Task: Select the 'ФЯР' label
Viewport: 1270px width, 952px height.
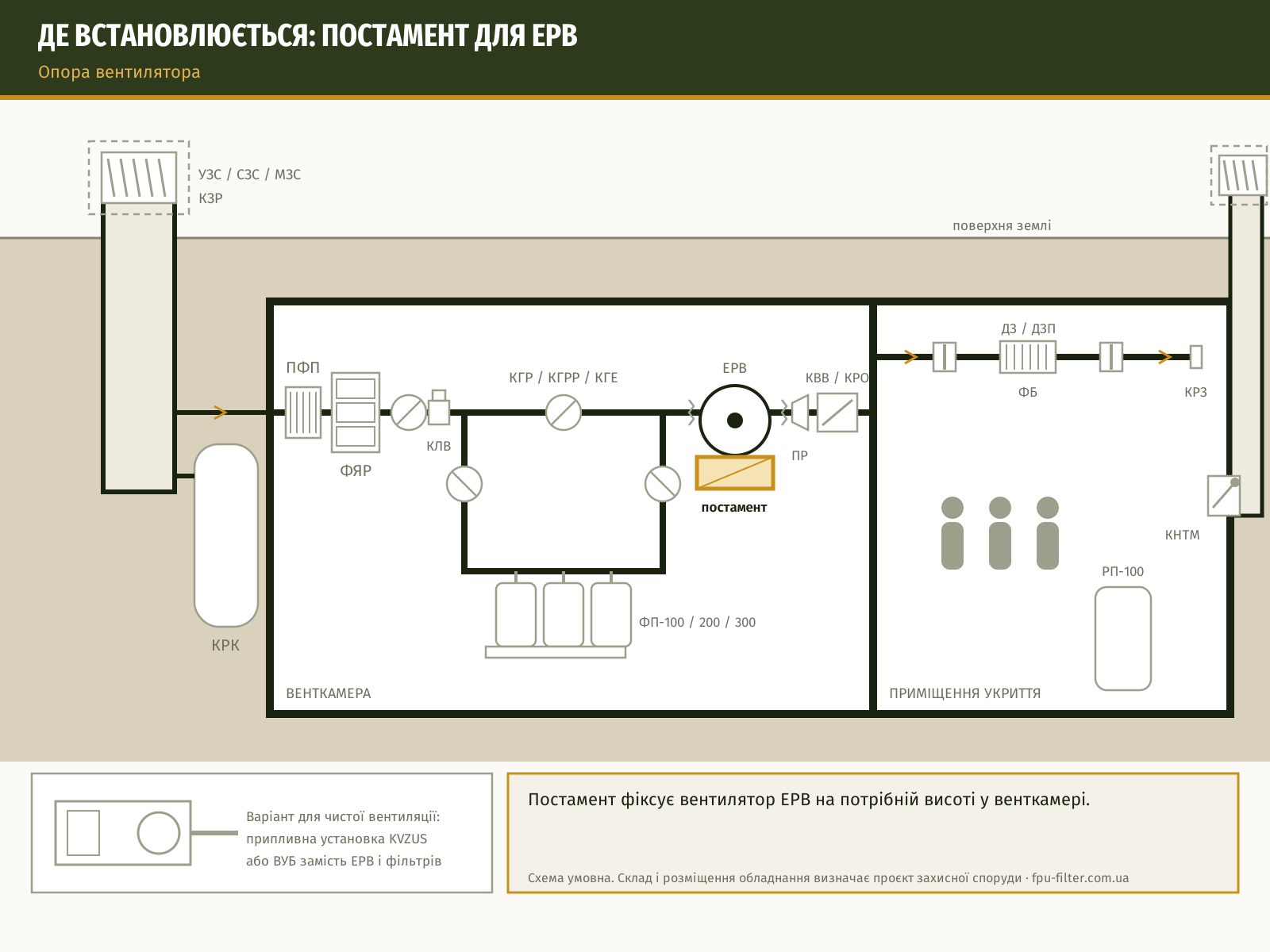Action: 356,471
